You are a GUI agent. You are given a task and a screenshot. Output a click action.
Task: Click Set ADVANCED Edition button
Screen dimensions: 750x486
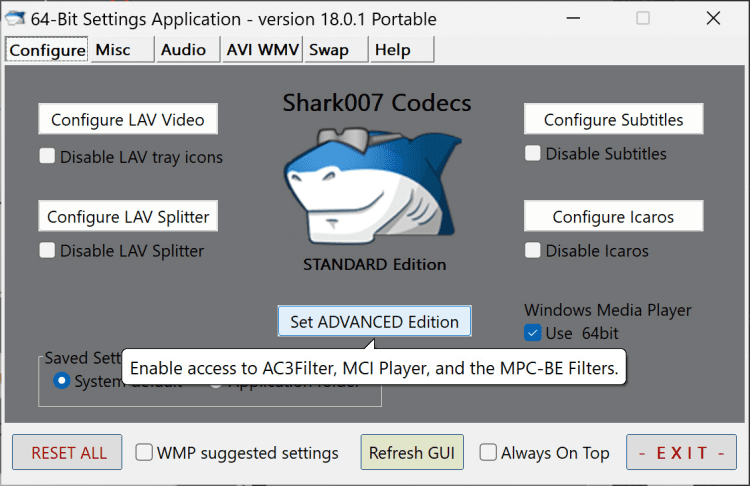pyautogui.click(x=374, y=321)
